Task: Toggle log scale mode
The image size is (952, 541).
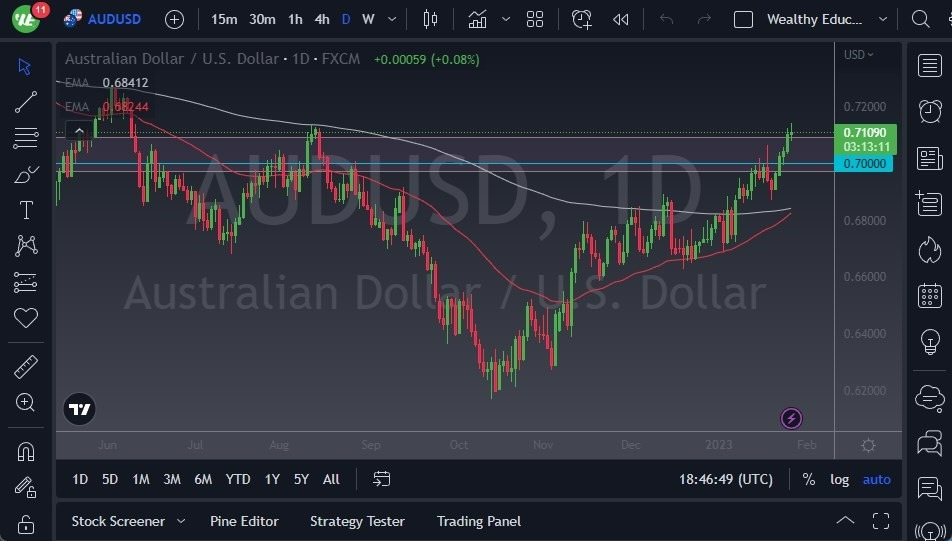Action: coord(839,479)
